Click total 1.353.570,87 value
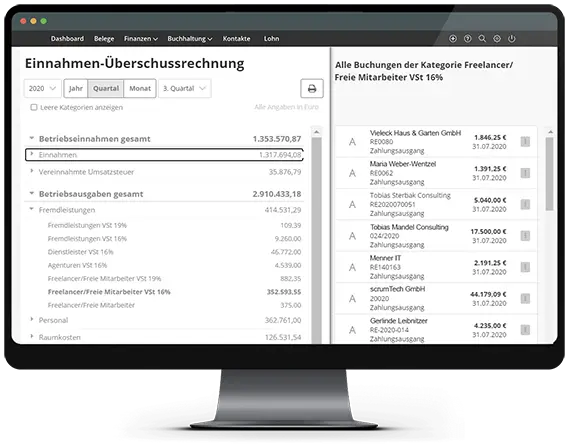 277,139
